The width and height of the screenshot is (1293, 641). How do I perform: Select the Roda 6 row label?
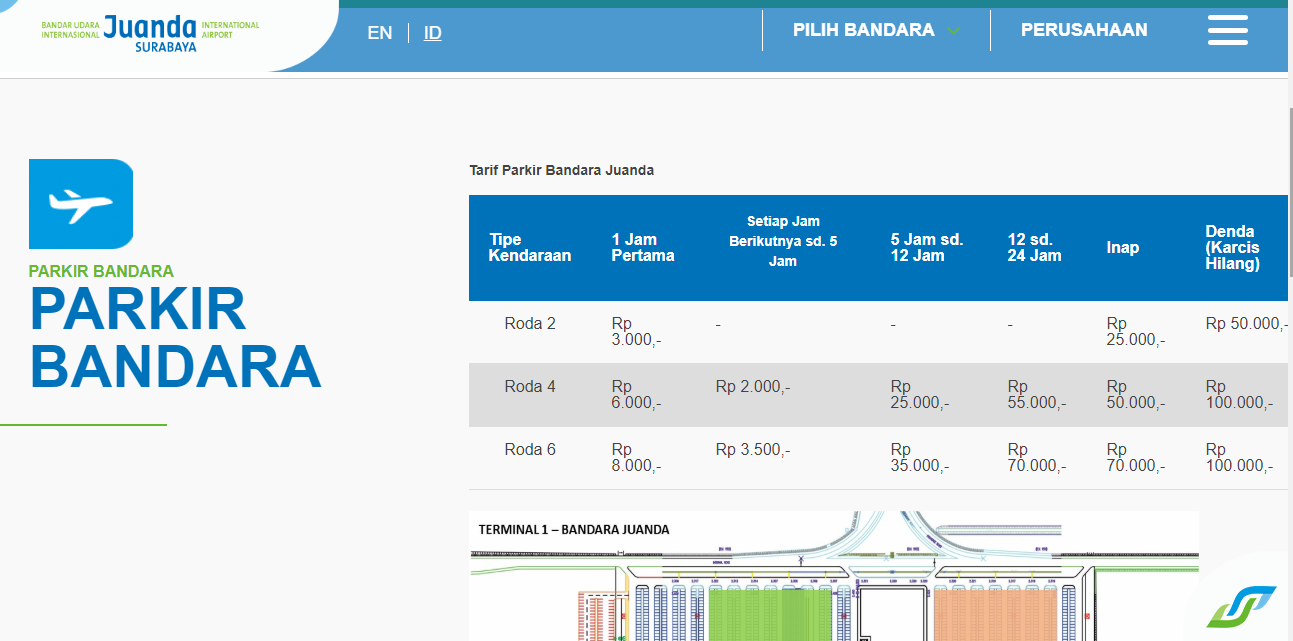(x=530, y=450)
